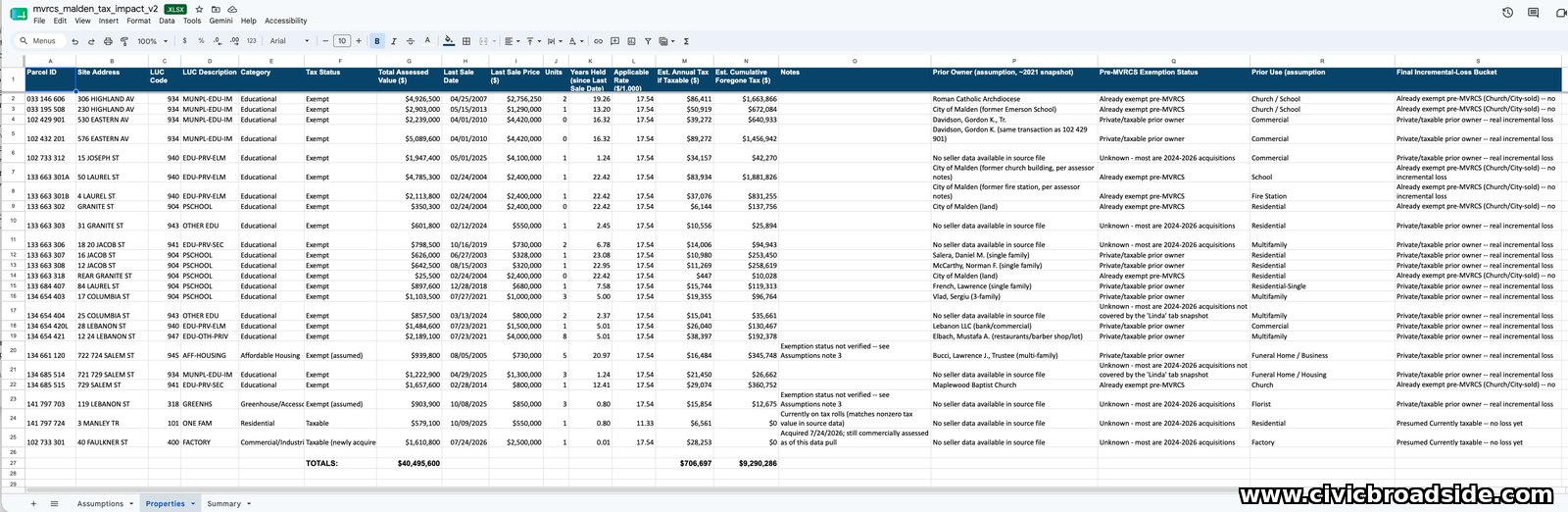Click the Google Sheets home icon
The image size is (1568, 512).
[18, 14]
